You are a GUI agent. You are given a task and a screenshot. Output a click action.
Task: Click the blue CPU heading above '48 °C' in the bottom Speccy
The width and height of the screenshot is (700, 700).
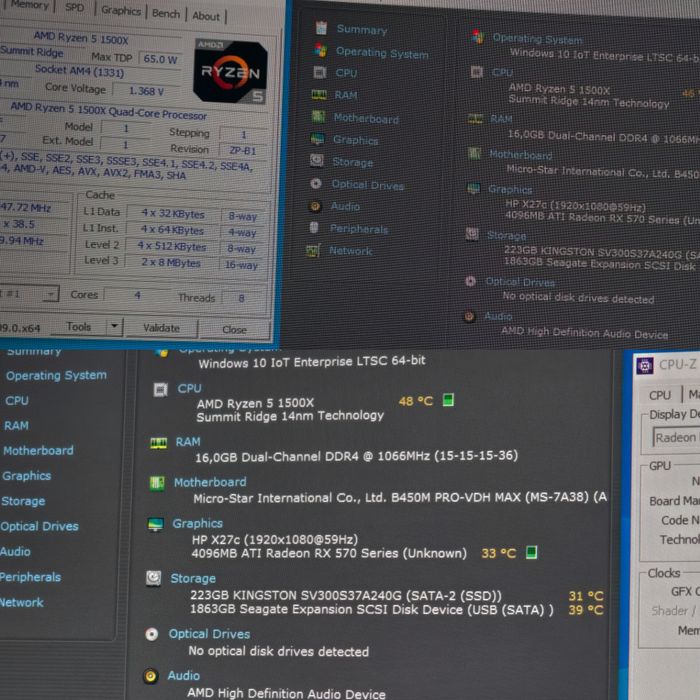point(189,388)
